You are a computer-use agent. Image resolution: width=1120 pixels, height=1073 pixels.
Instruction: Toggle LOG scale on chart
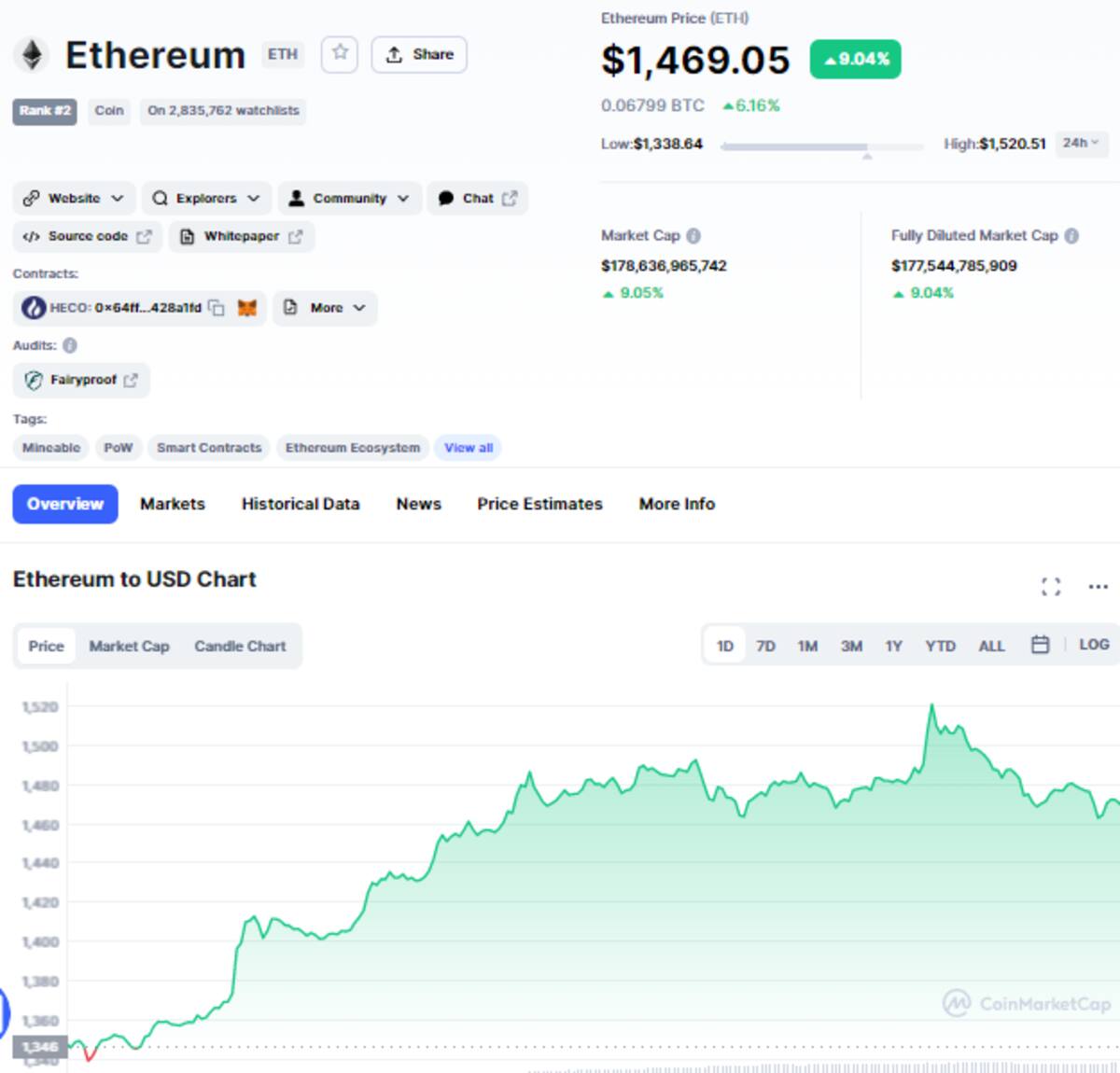(1094, 645)
